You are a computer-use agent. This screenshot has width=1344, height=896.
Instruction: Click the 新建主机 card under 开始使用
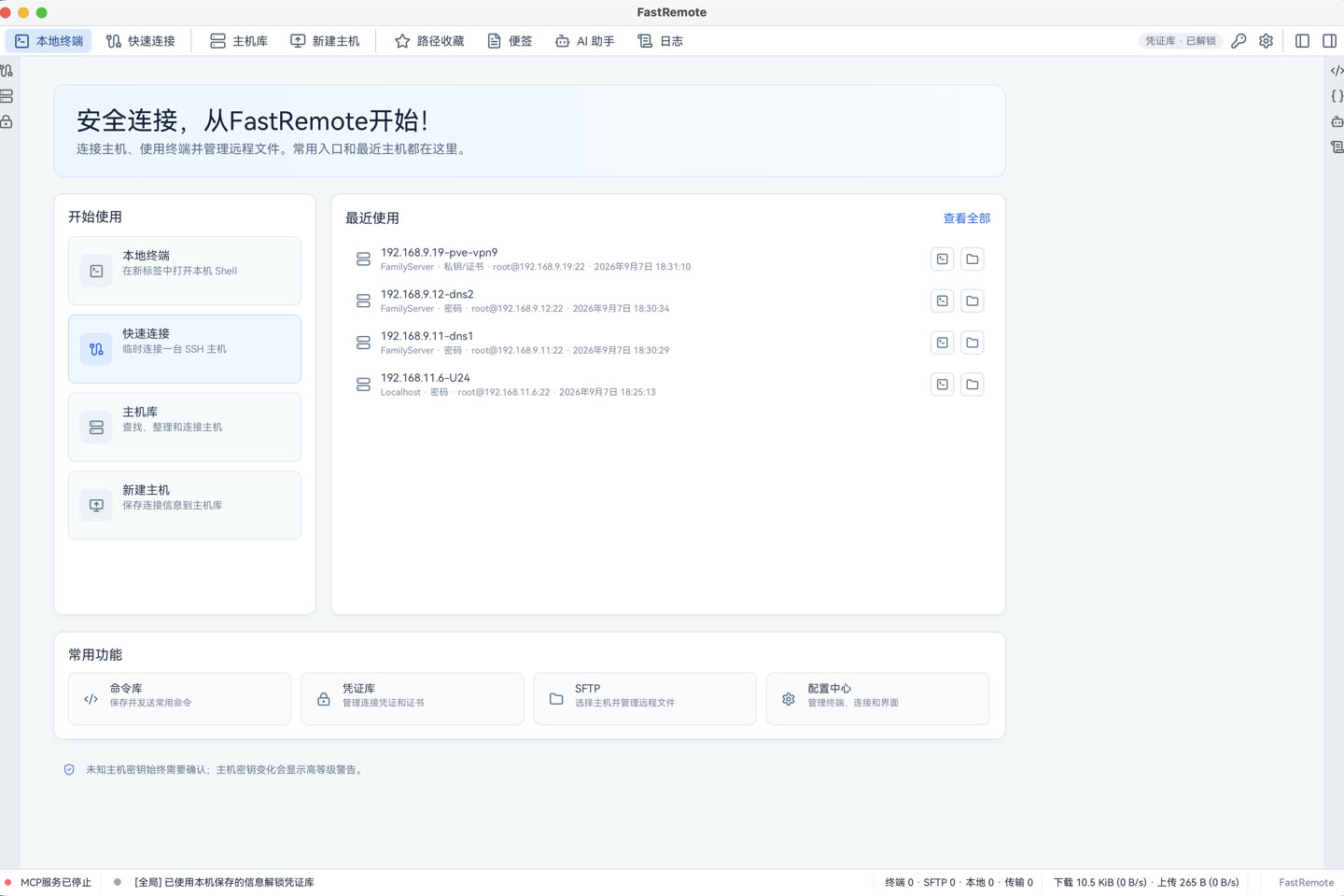click(185, 505)
